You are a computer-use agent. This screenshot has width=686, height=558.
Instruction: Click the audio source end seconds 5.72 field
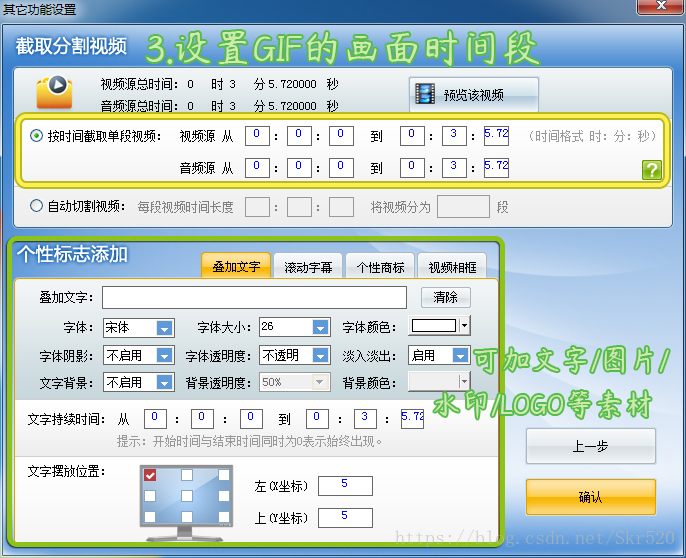point(496,168)
